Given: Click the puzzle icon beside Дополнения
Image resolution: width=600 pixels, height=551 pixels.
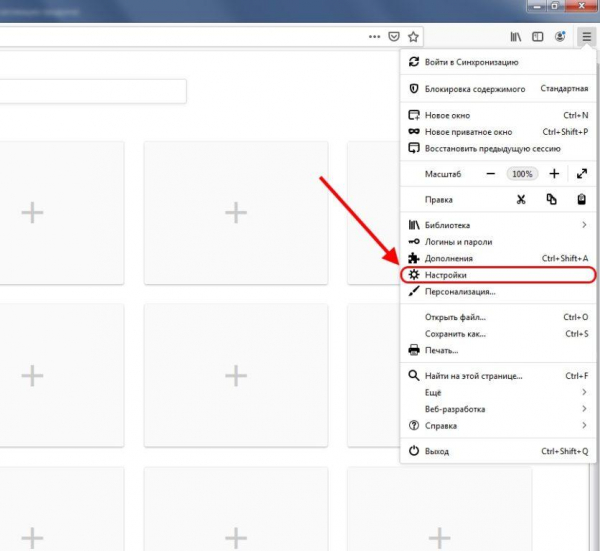Looking at the screenshot, I should click(414, 258).
